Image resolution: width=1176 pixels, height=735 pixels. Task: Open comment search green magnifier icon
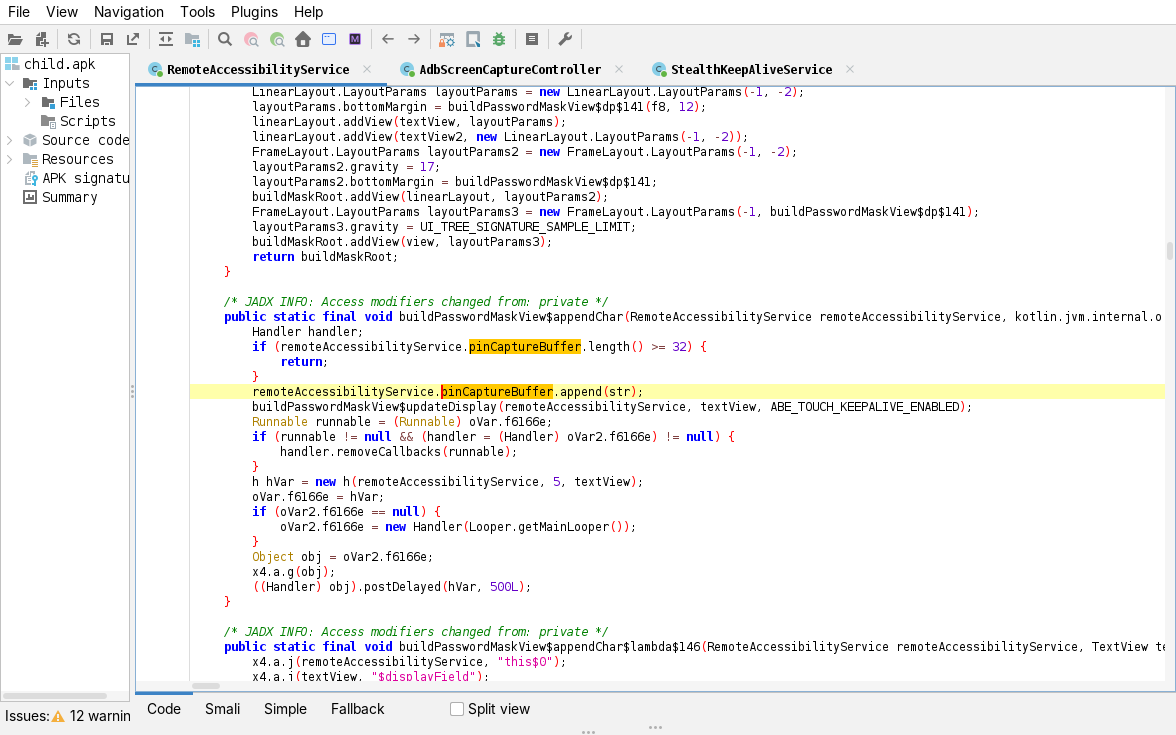pos(278,39)
